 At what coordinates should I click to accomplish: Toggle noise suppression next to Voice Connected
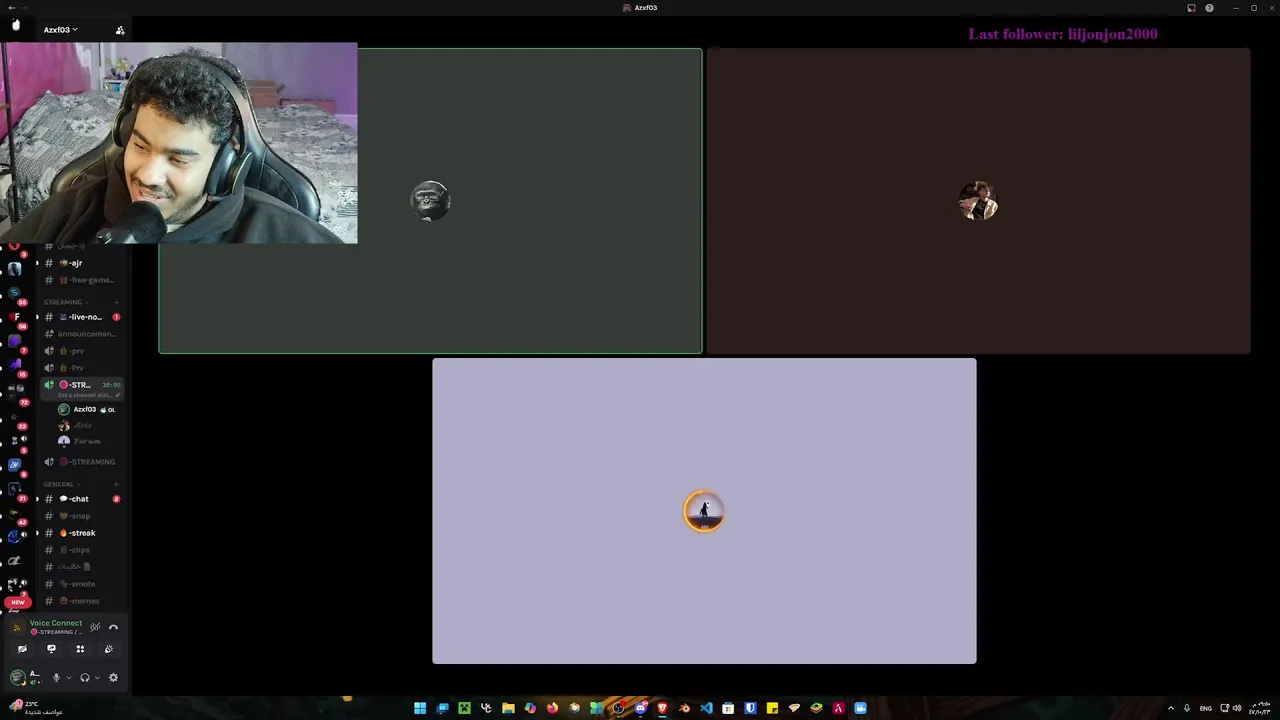point(95,627)
